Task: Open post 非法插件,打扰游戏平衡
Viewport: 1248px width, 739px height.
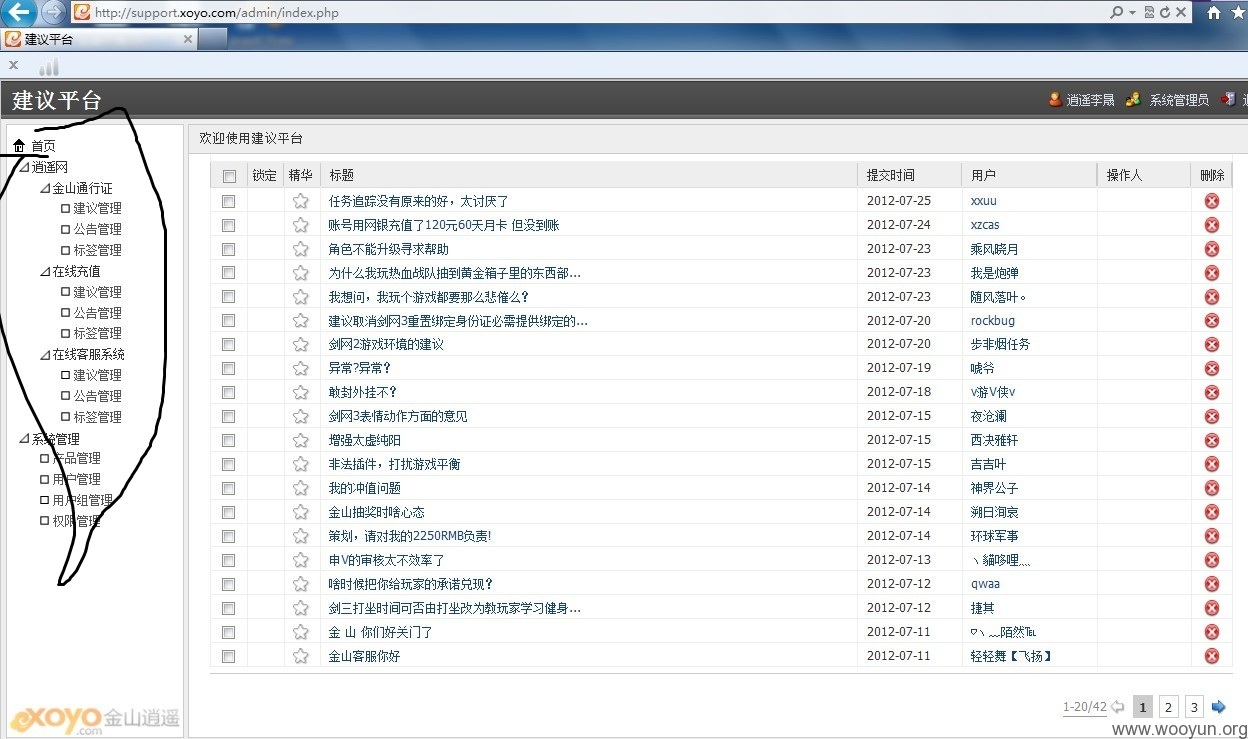Action: click(x=395, y=464)
